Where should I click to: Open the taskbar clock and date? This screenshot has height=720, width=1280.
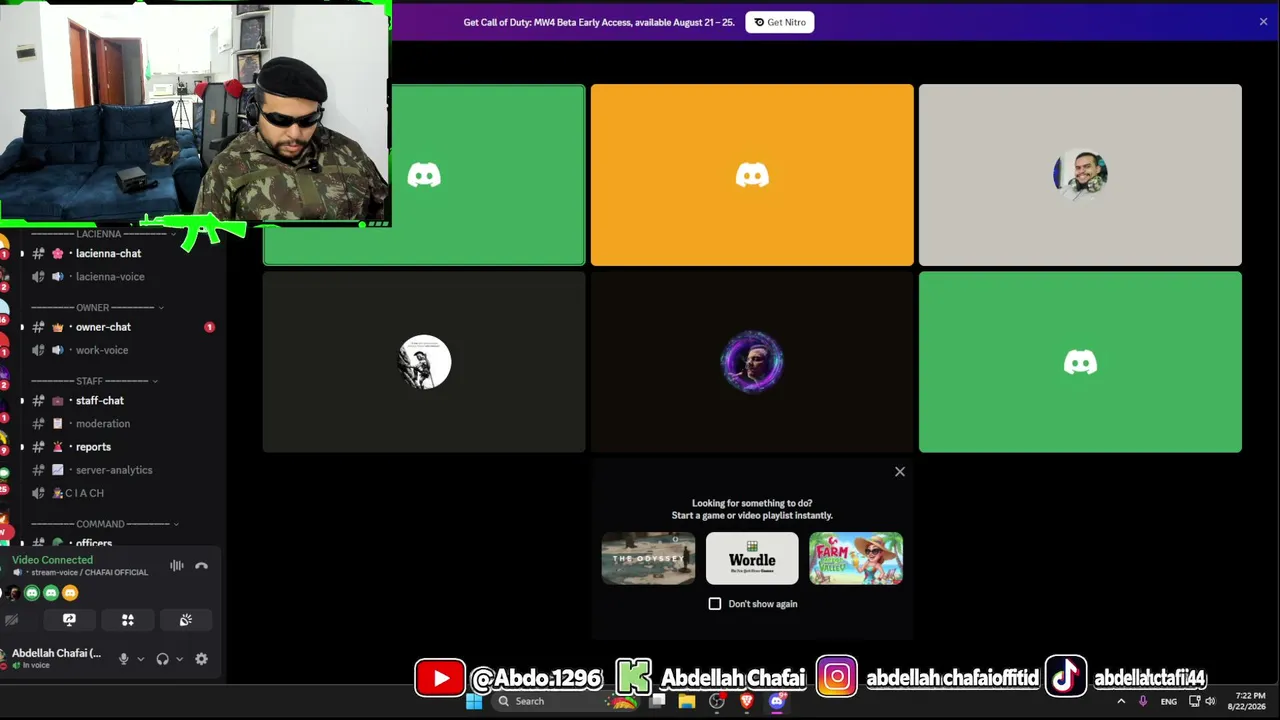[1250, 701]
